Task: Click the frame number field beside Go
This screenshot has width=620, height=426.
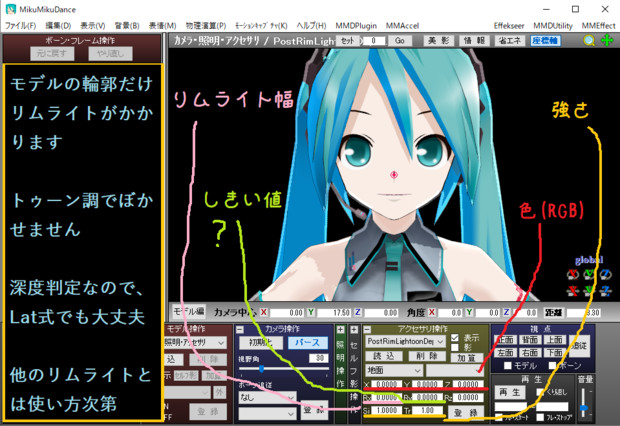Action: coord(373,40)
